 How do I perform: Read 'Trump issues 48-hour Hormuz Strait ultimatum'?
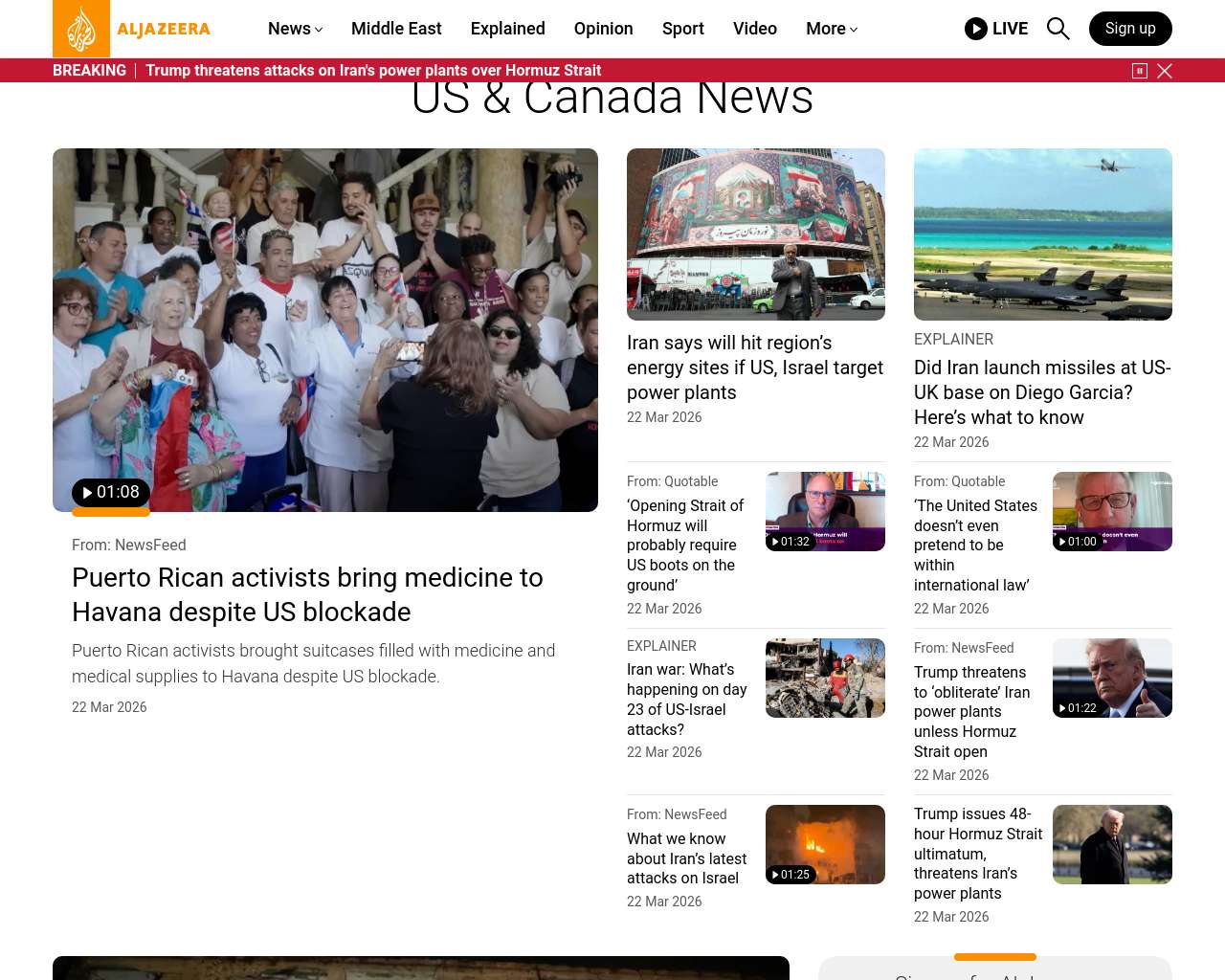(x=978, y=854)
